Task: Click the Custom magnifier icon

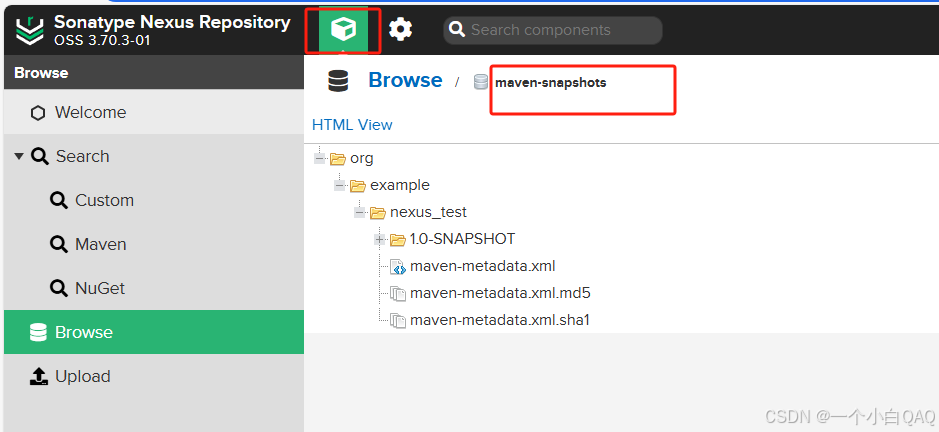Action: click(59, 201)
